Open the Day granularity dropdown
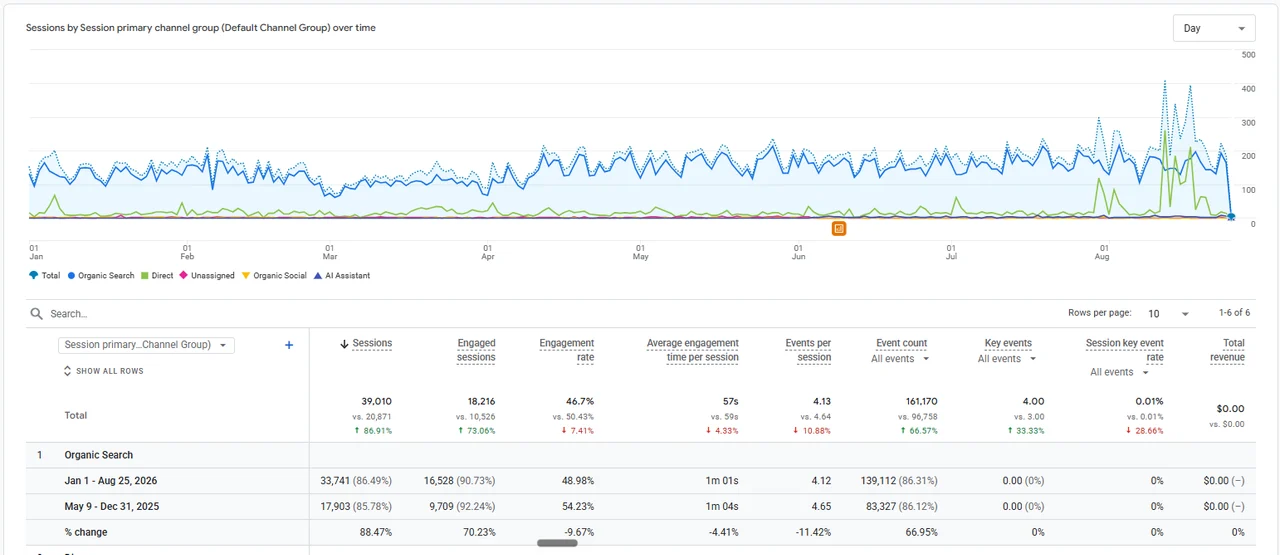Viewport: 1280px width, 555px height. pyautogui.click(x=1214, y=28)
